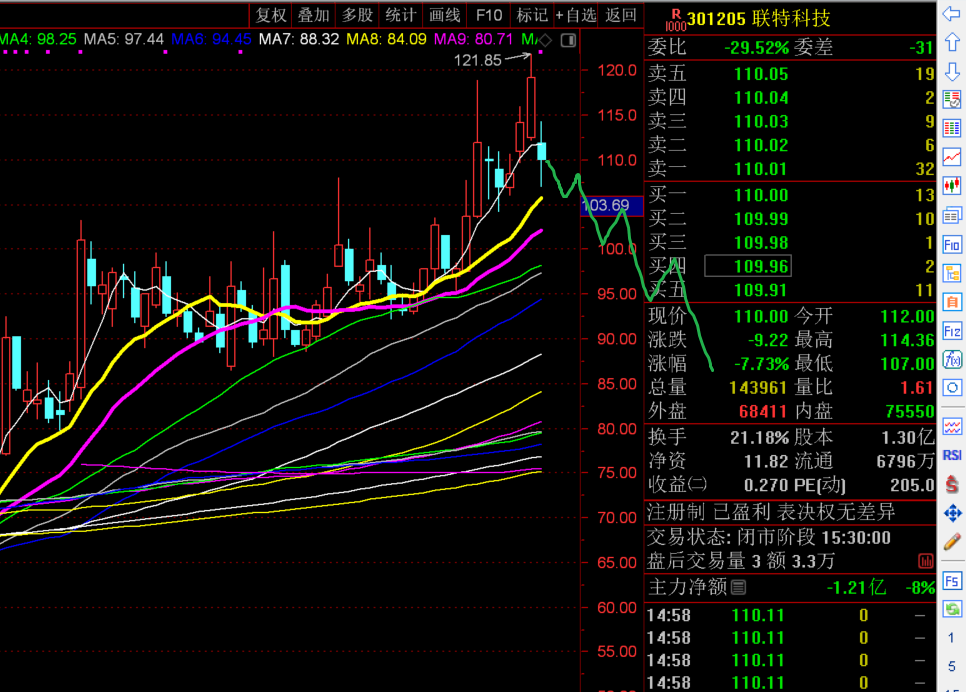
Task: Open the 多股 multi-stock menu
Action: pos(357,15)
